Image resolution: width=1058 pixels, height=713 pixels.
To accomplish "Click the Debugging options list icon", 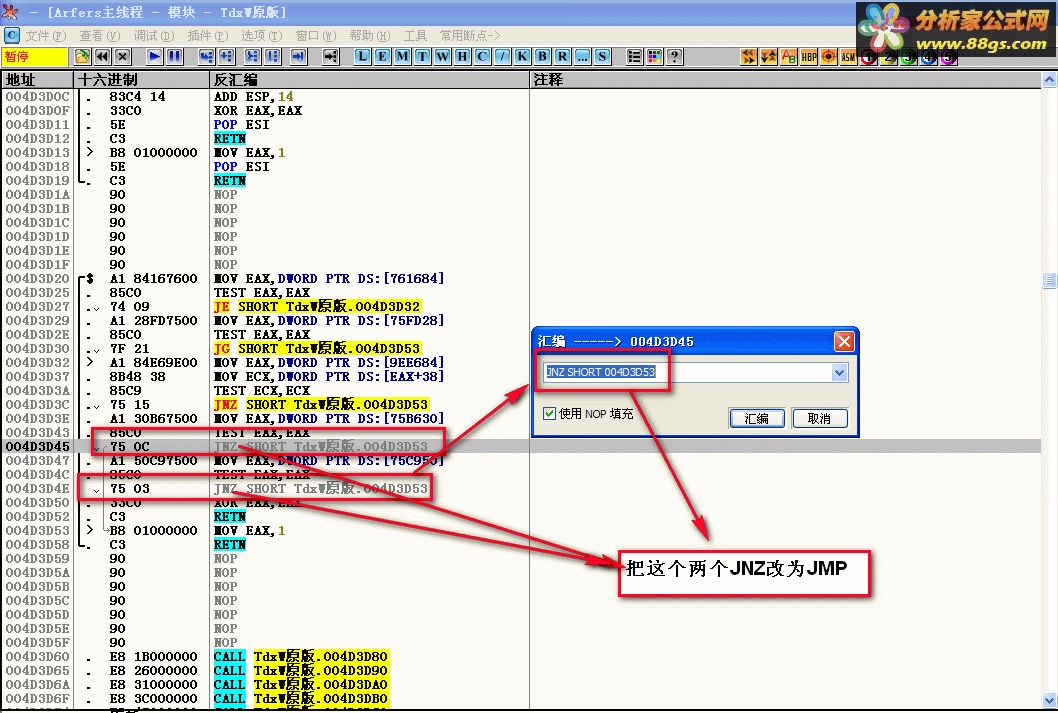I will pos(634,57).
